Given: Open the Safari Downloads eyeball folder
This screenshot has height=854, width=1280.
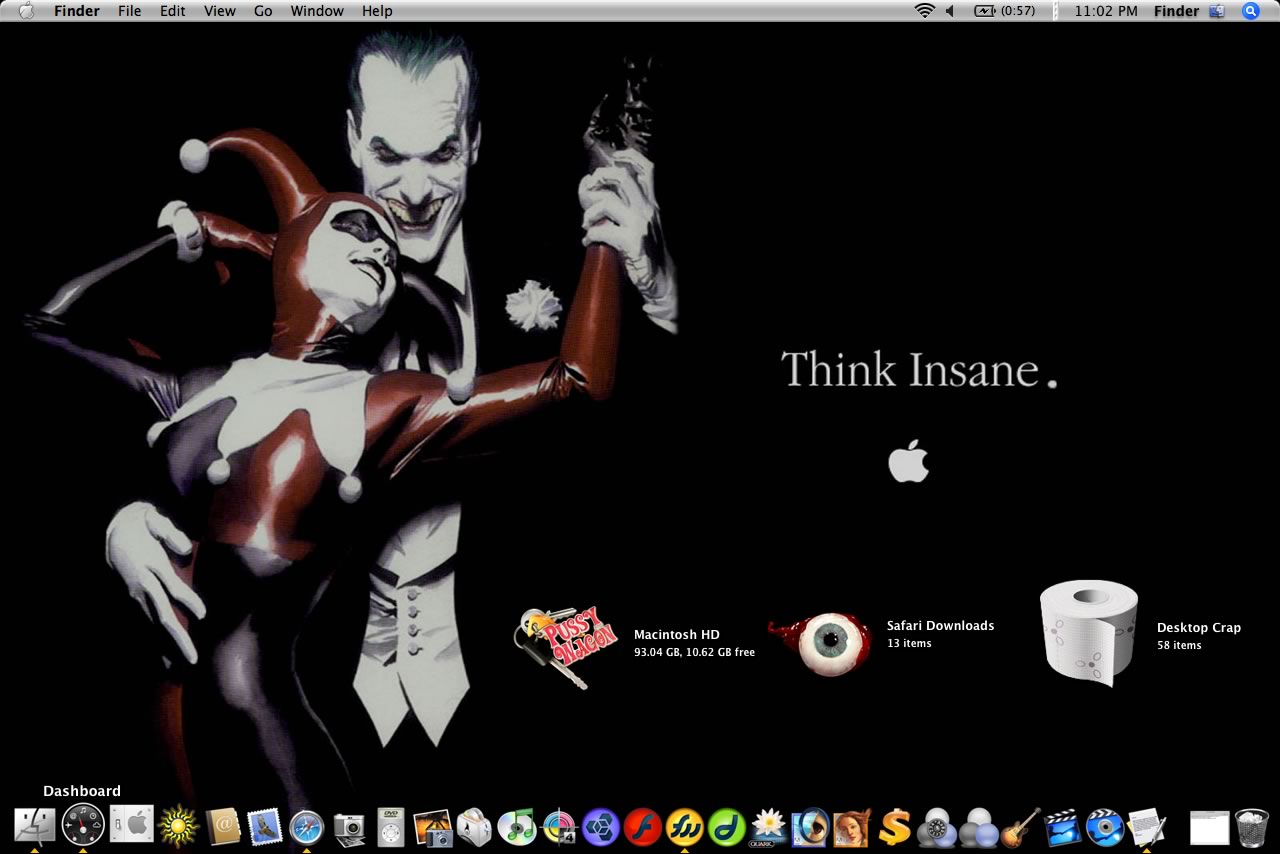Looking at the screenshot, I should click(821, 643).
